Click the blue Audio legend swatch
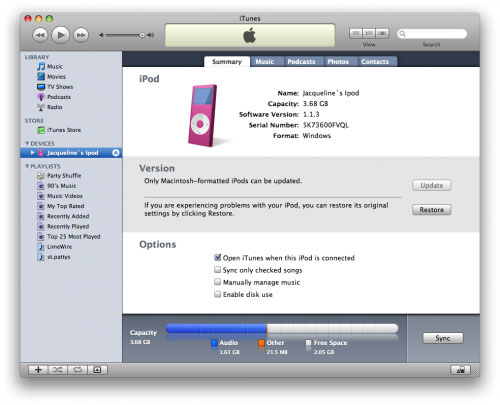Screen dimensions: 500x405 point(214,343)
